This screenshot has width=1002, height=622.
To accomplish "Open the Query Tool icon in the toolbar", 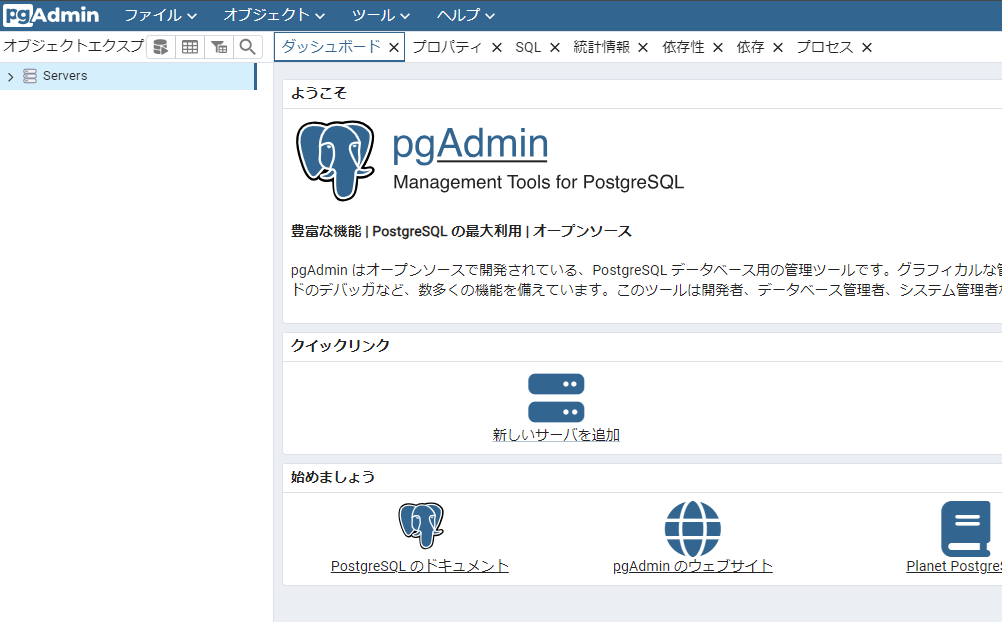I will tap(159, 46).
